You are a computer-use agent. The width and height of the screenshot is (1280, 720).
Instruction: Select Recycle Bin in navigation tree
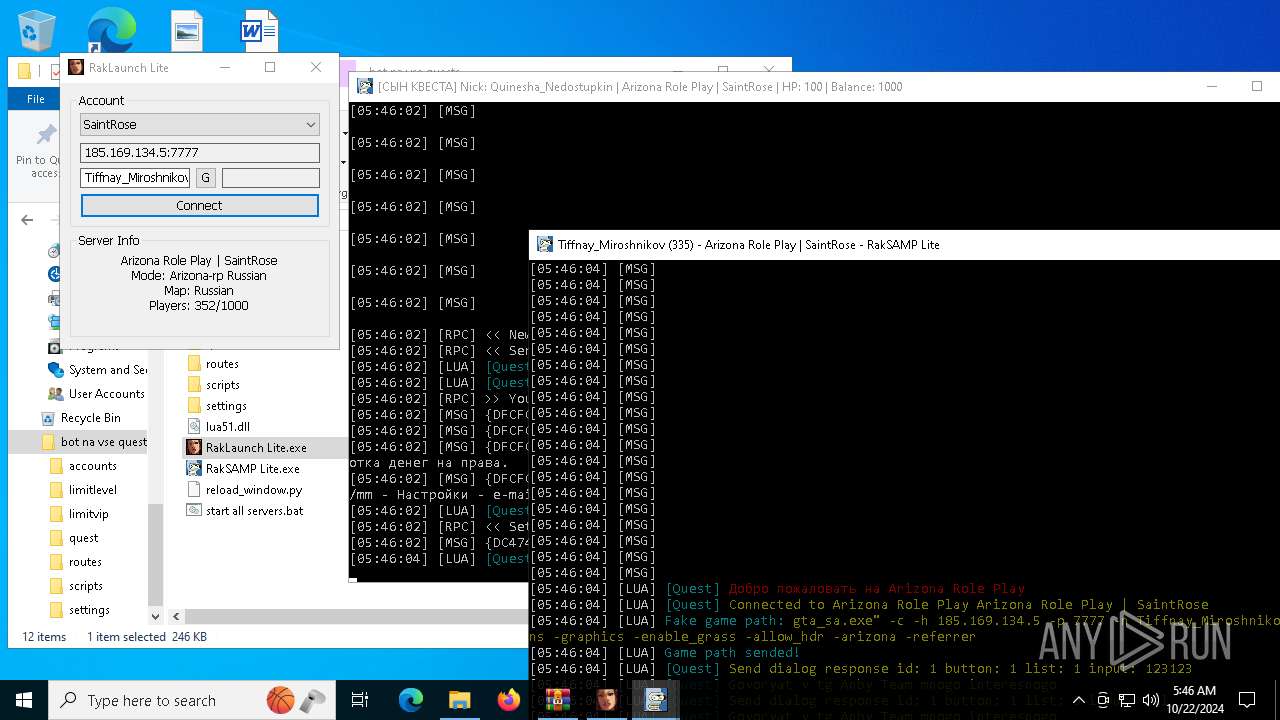pos(81,418)
